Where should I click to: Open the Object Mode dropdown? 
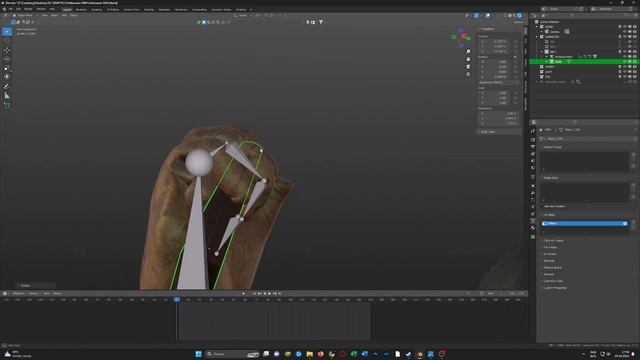point(25,16)
